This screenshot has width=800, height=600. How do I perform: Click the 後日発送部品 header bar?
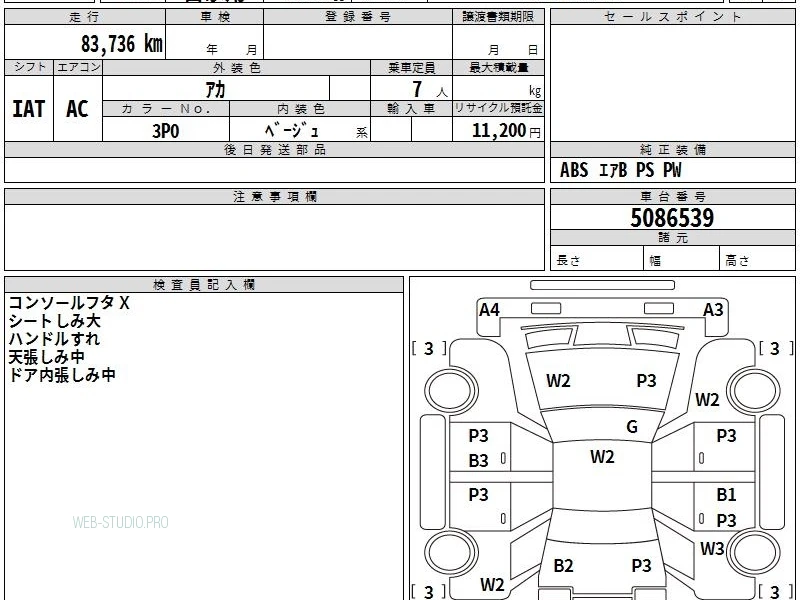[274, 150]
